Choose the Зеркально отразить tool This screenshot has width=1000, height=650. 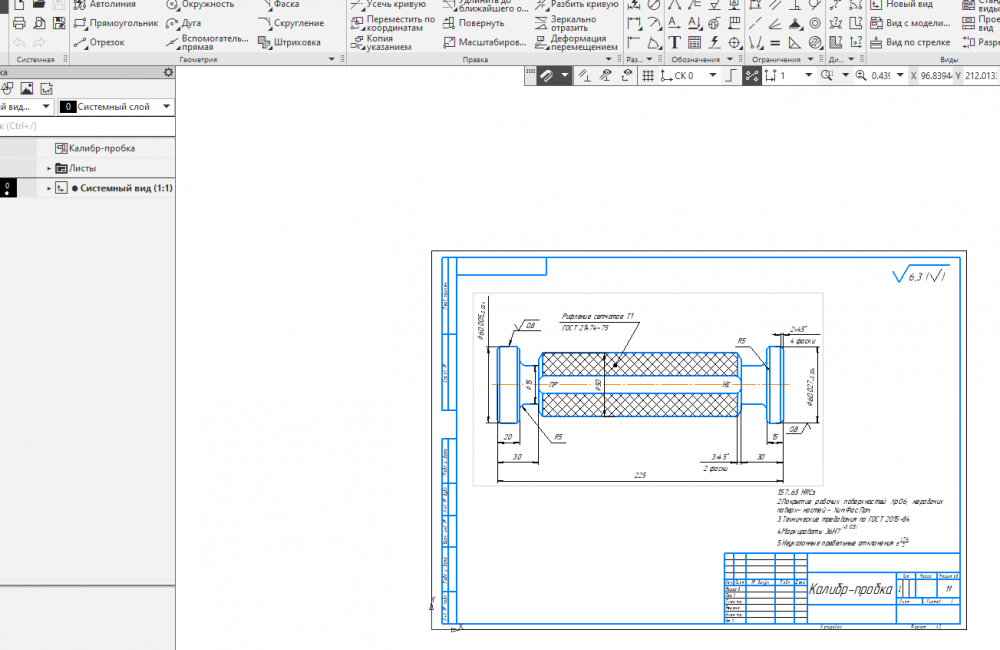tap(576, 23)
